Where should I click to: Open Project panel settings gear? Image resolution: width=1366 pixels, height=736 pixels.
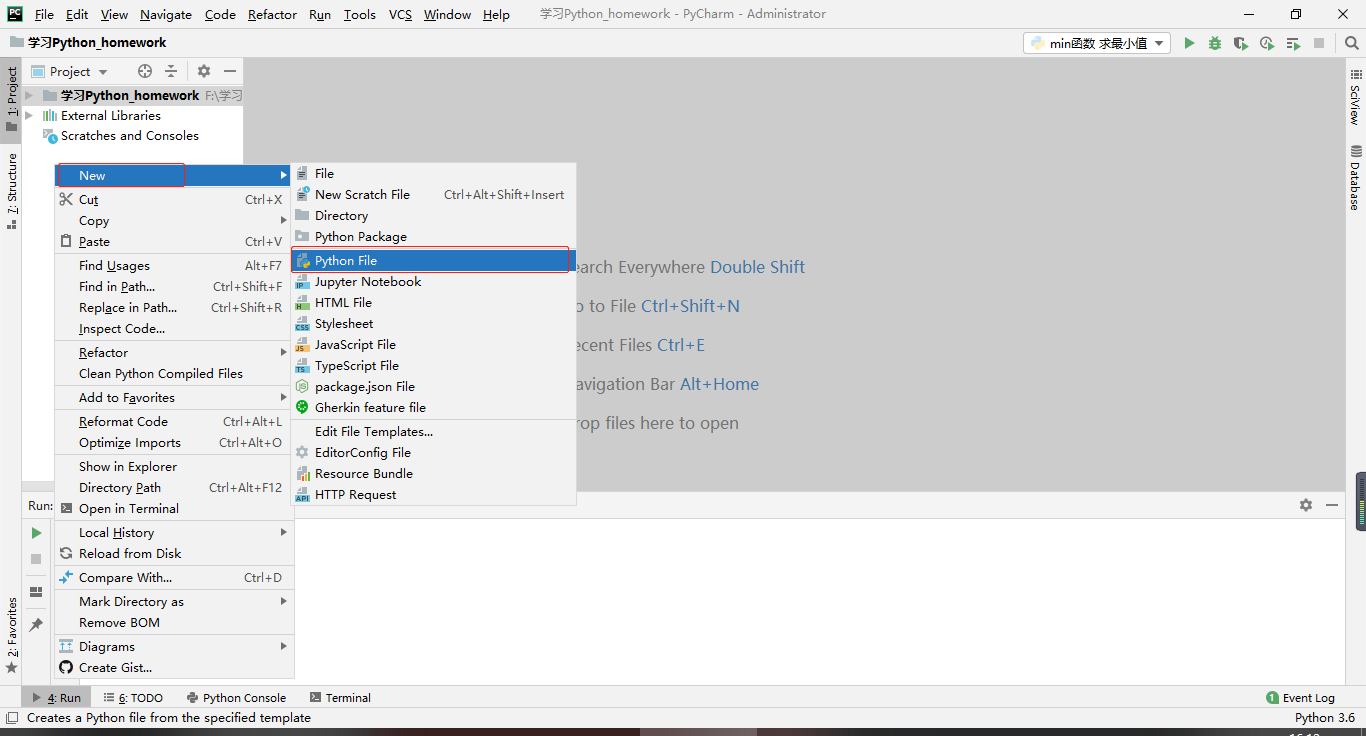pos(204,71)
